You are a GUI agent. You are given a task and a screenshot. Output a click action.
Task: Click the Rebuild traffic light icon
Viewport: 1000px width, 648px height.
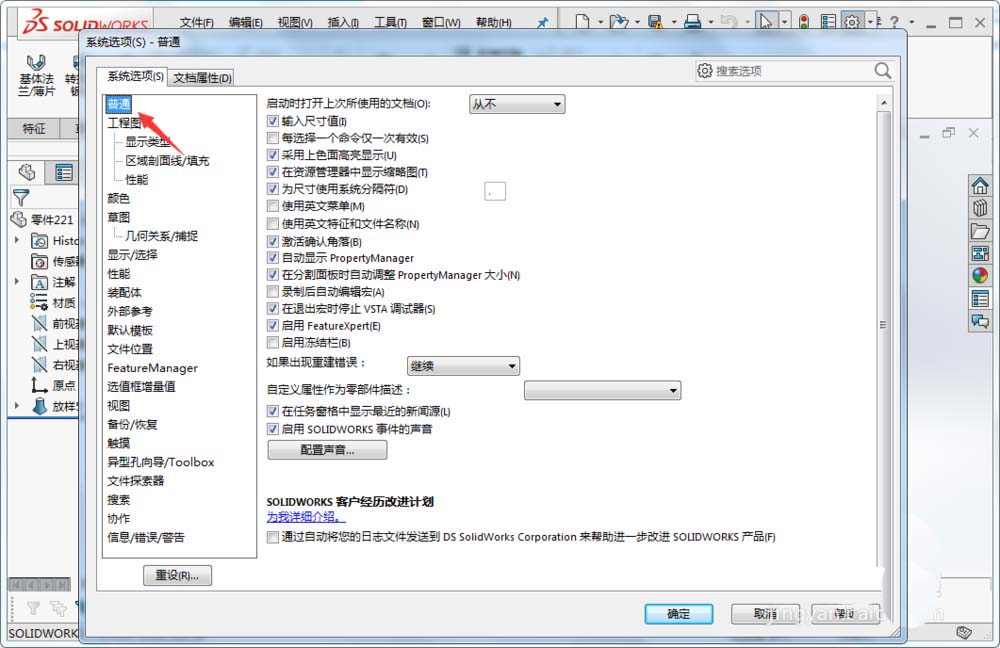[x=804, y=22]
